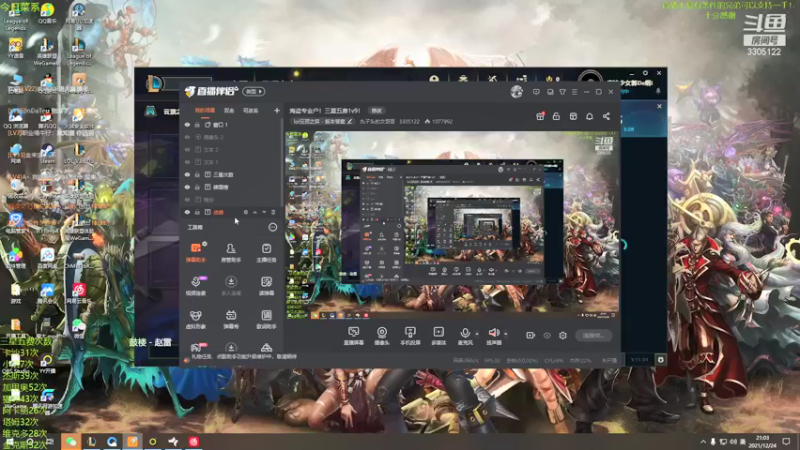Toggle visibility eye of 文本 1 source
This screenshot has height=450, width=800.
pos(187,162)
